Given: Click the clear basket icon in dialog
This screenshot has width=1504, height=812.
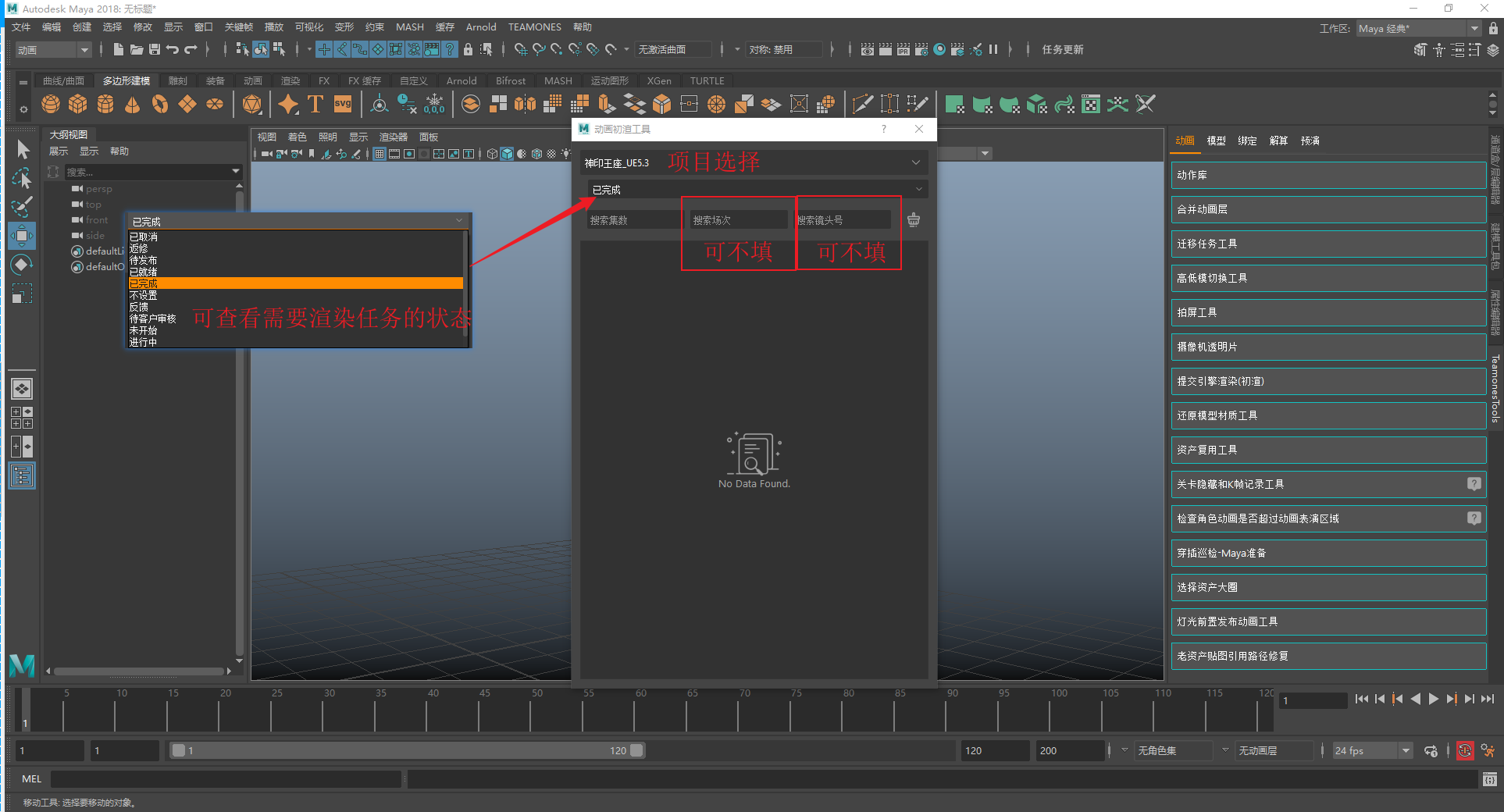Looking at the screenshot, I should click(913, 220).
